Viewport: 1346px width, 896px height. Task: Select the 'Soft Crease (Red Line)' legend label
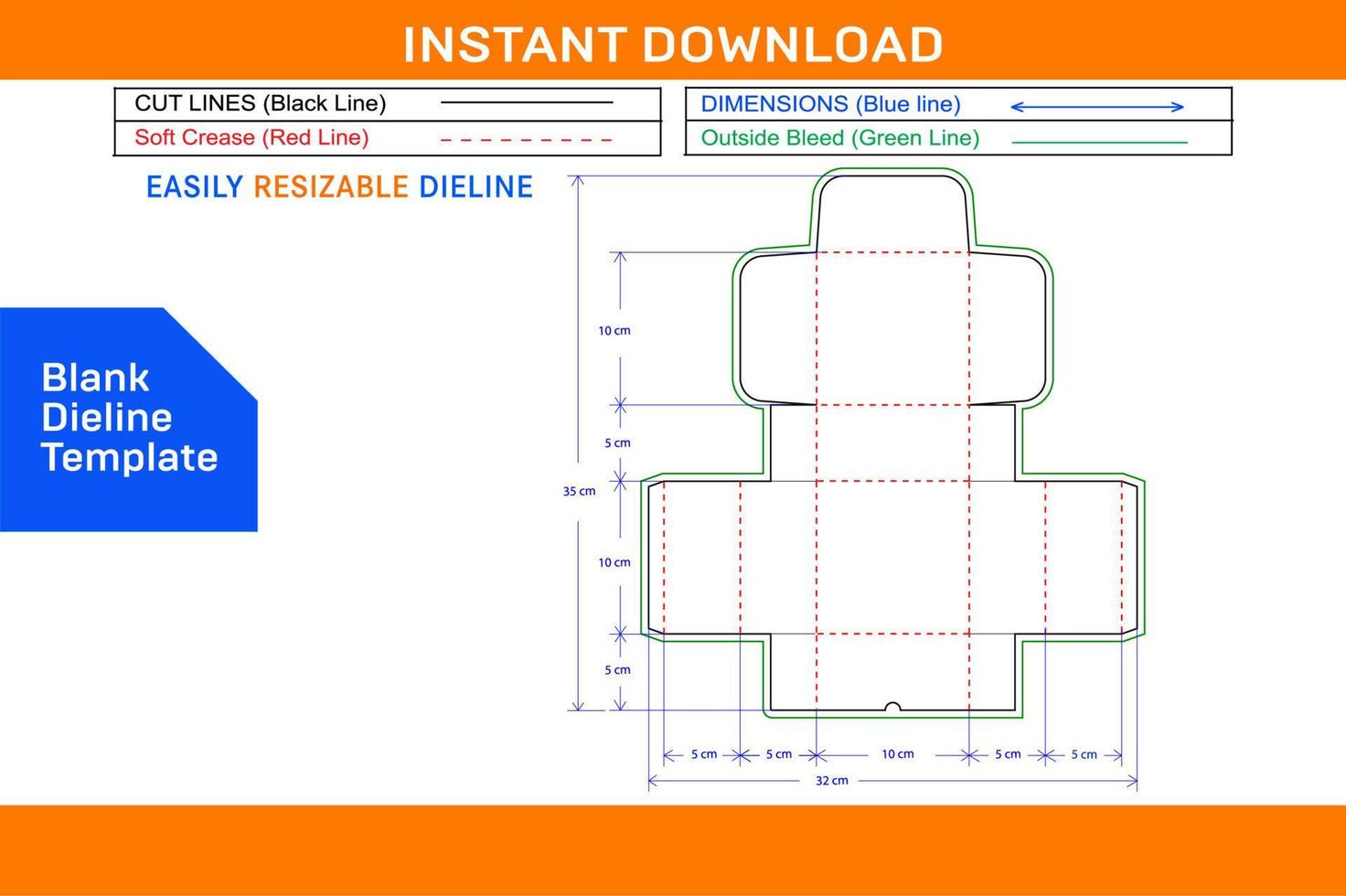tap(251, 137)
